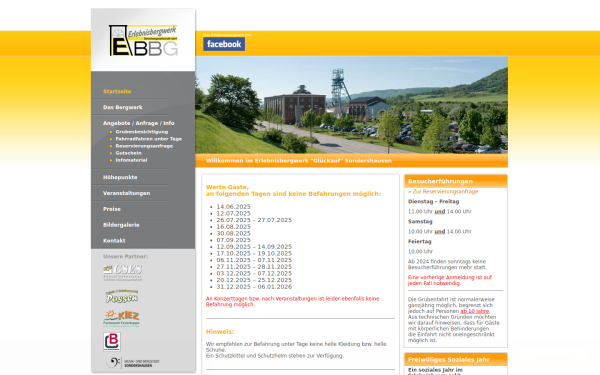Open the Facebook page button
This screenshot has width=600, height=375.
click(x=224, y=44)
